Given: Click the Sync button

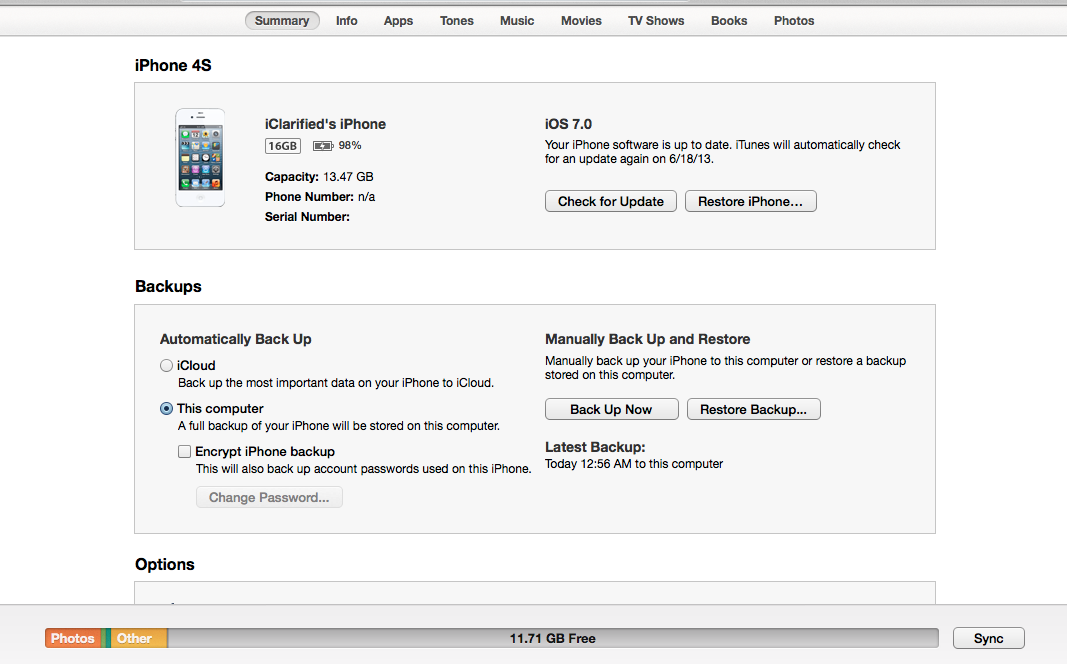Looking at the screenshot, I should tap(988, 638).
